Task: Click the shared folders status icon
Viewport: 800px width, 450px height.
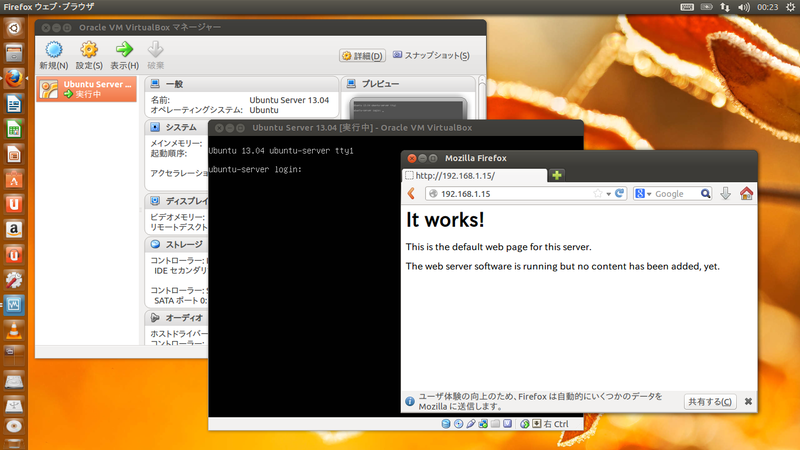Action: 495,424
